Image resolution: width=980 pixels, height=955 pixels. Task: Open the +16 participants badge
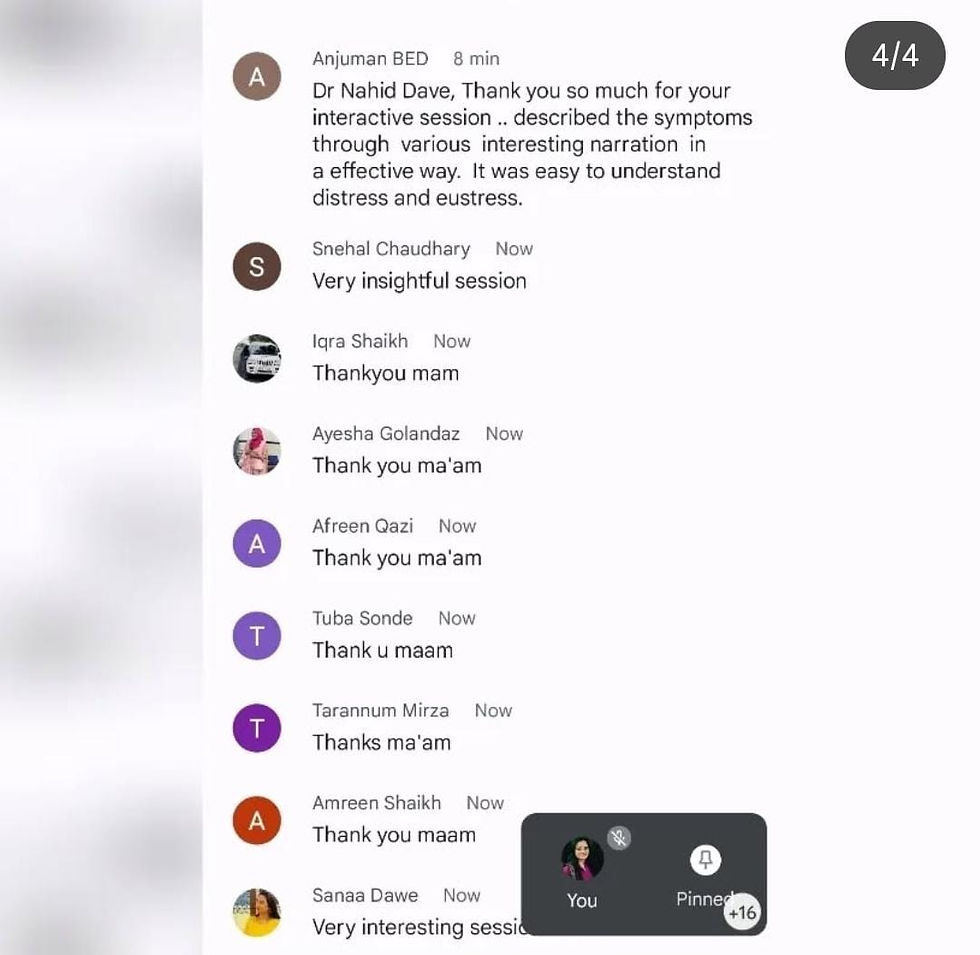[742, 912]
